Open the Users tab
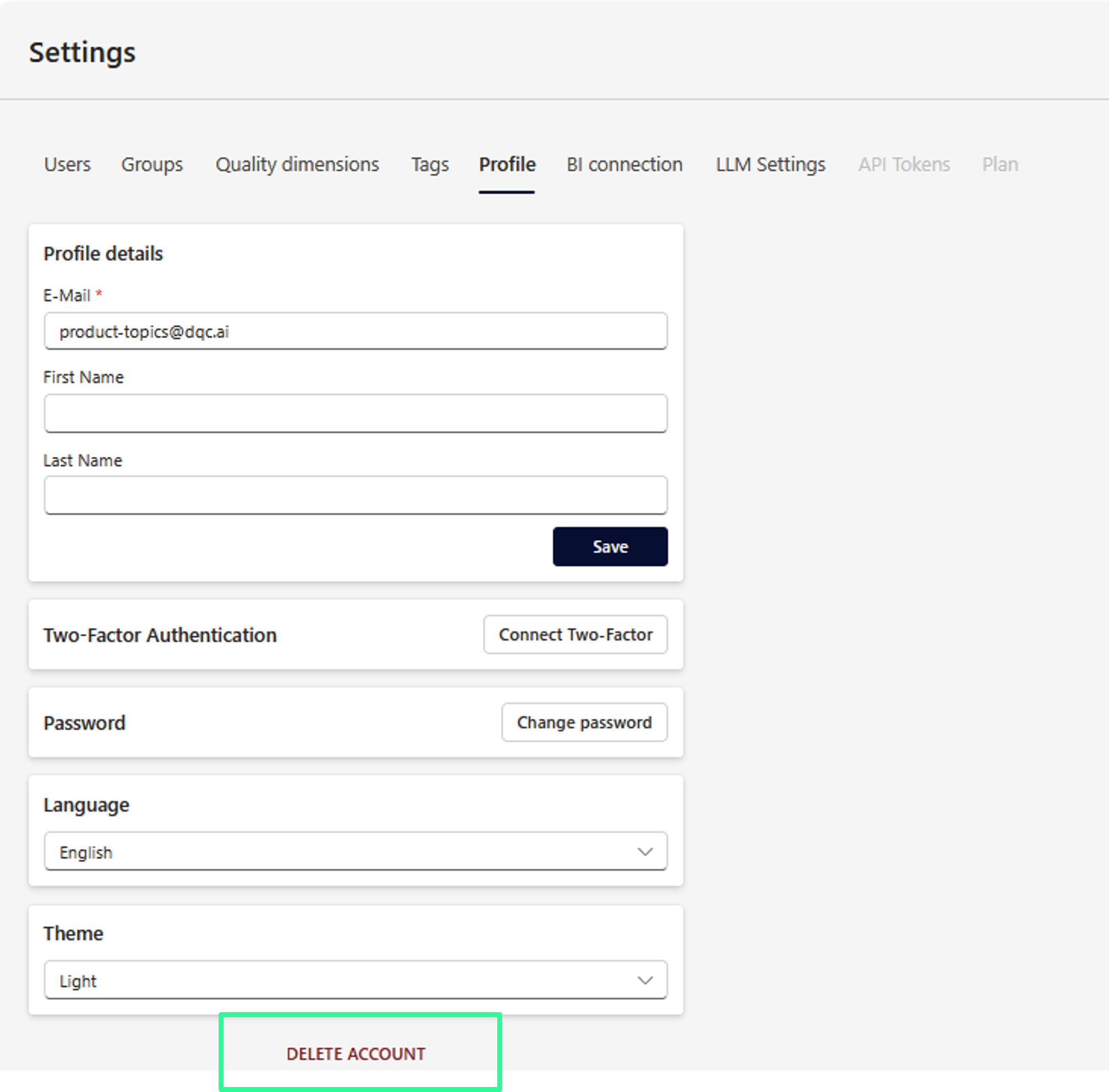The width and height of the screenshot is (1109, 1092). click(67, 165)
